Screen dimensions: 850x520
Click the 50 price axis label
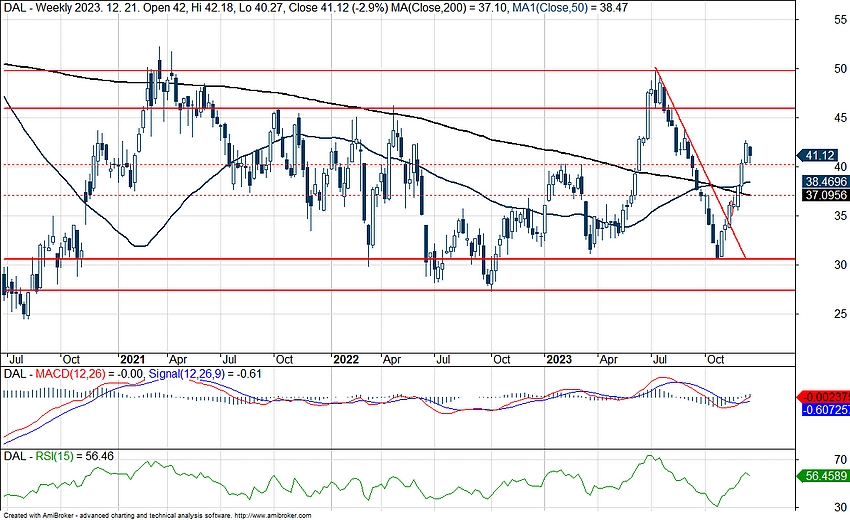click(x=841, y=68)
